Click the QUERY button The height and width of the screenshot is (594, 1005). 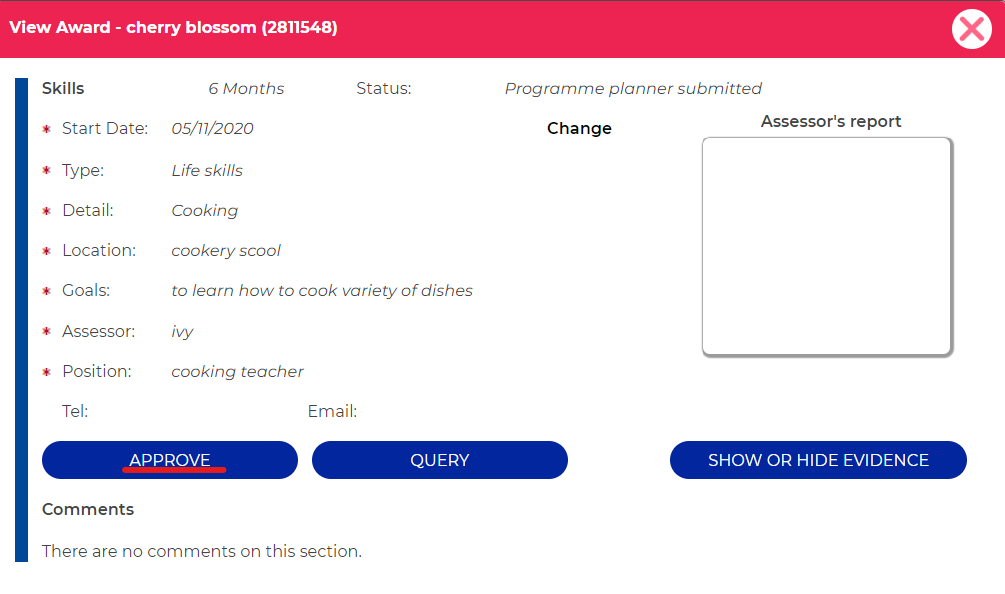point(440,460)
